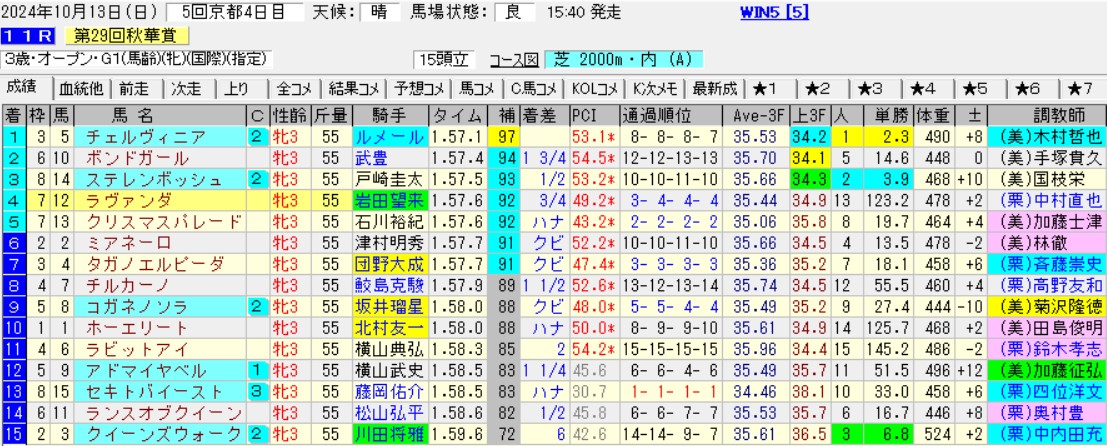Click the PCI column header
Screen dimensions: 1107x446
[586, 112]
